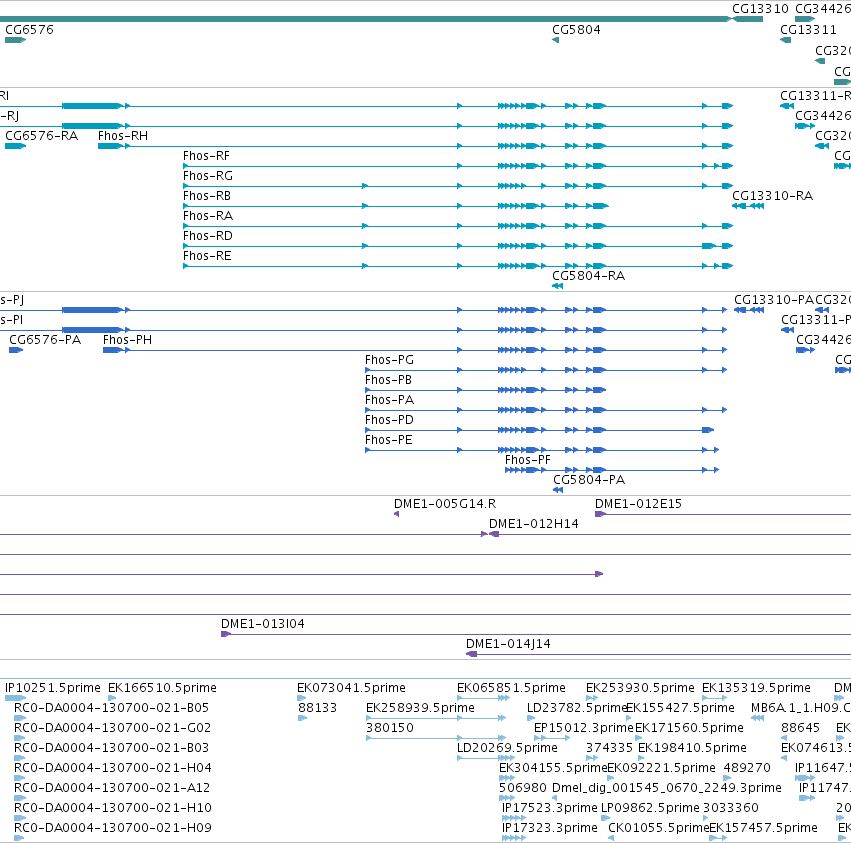Click the CG6576 gene label
Image resolution: width=851 pixels, height=843 pixels.
point(29,30)
